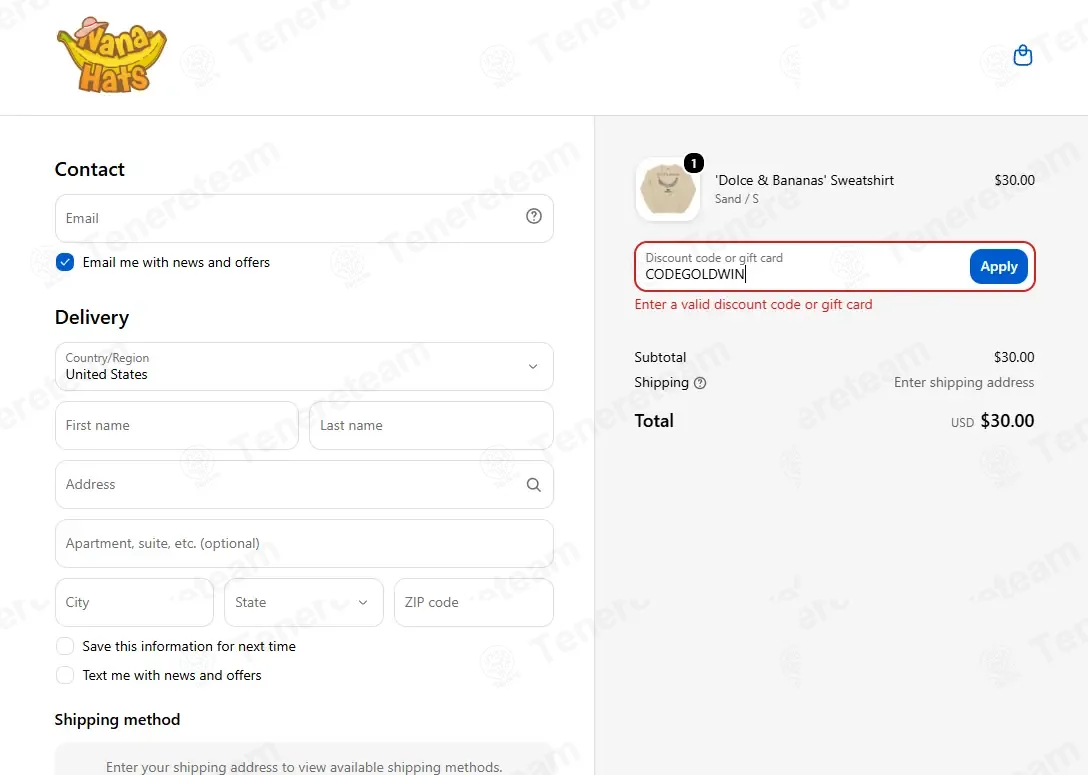This screenshot has width=1088, height=775.
Task: Click the Enter shipping address text
Action: click(x=964, y=382)
